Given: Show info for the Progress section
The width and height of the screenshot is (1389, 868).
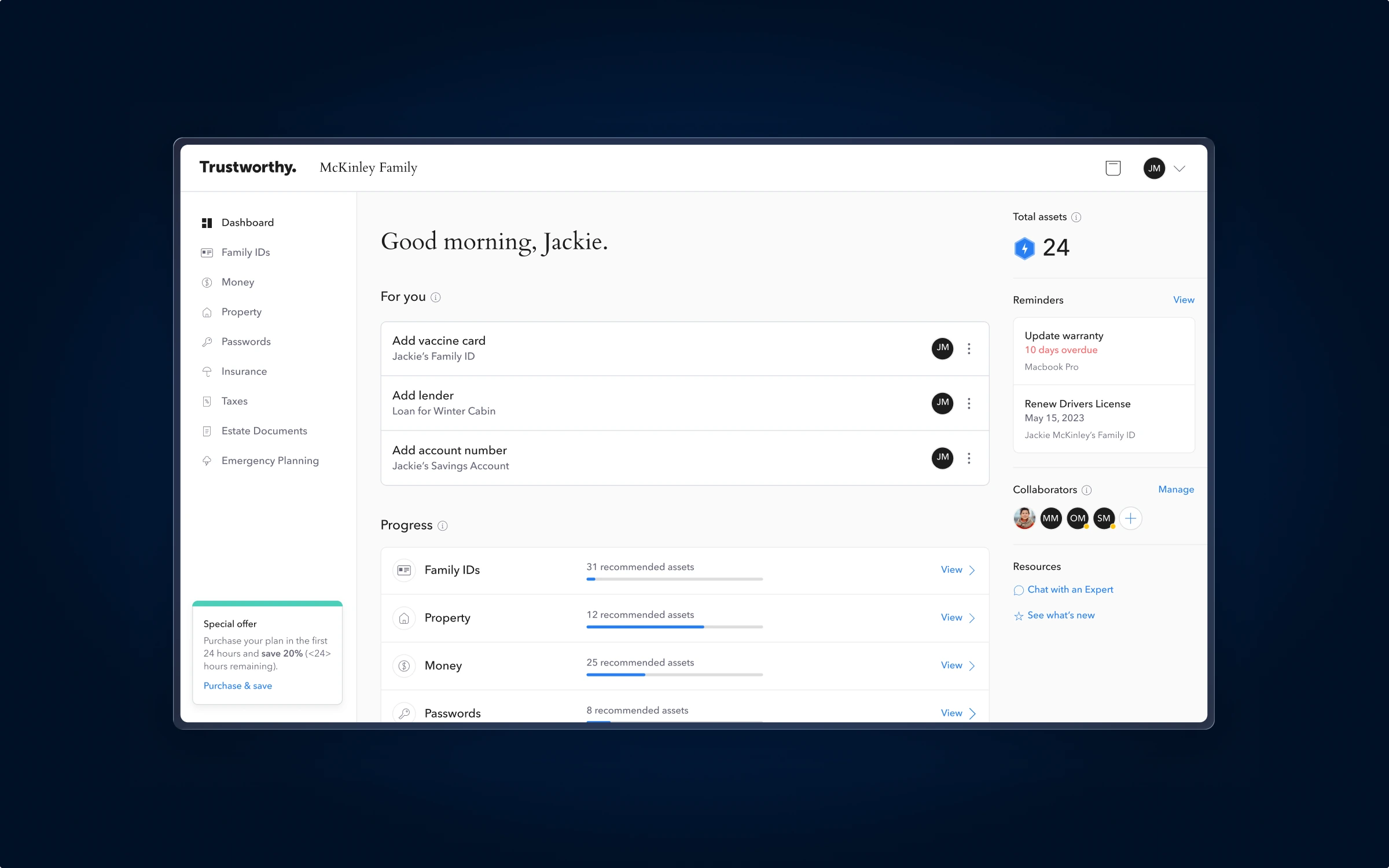Looking at the screenshot, I should tap(443, 526).
